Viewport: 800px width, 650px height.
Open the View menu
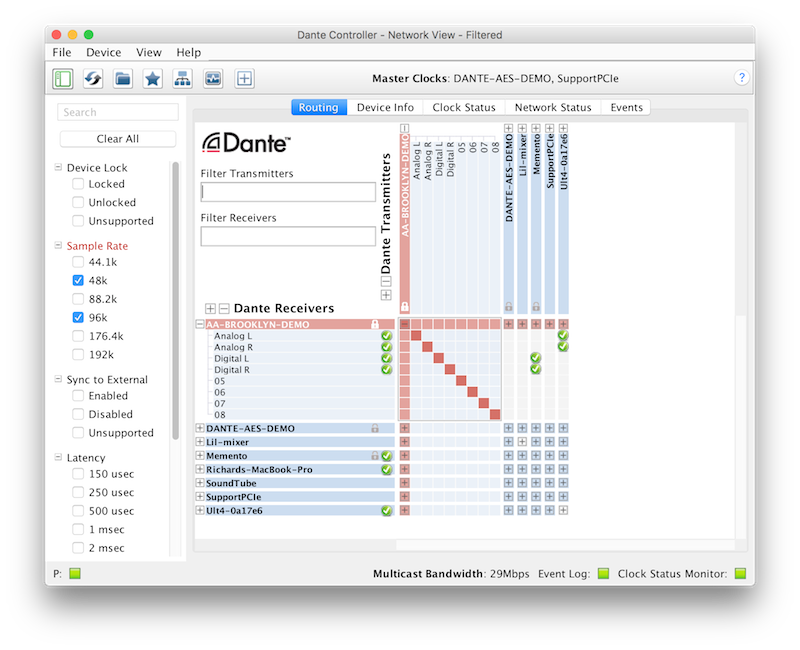[x=148, y=53]
